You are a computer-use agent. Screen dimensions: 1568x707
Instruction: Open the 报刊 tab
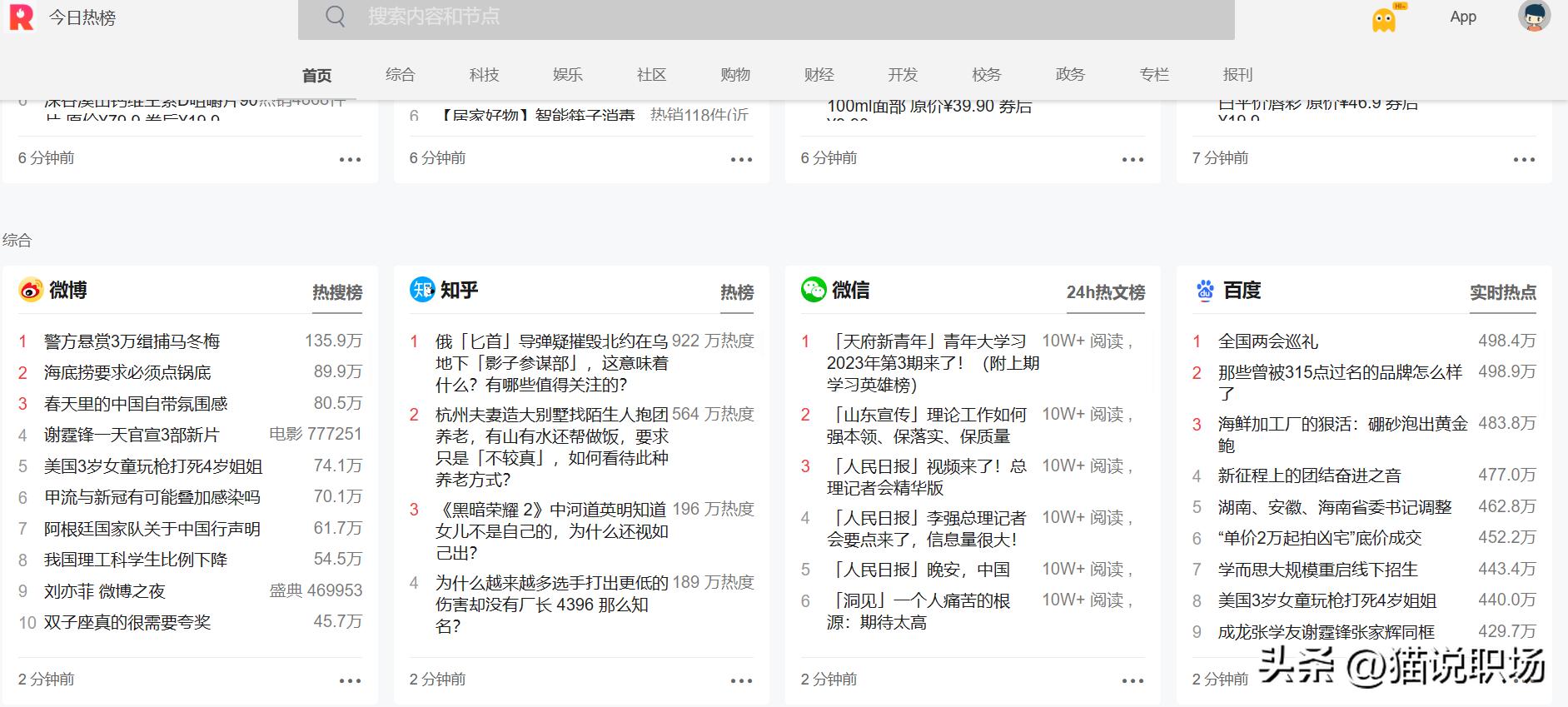[x=1238, y=75]
